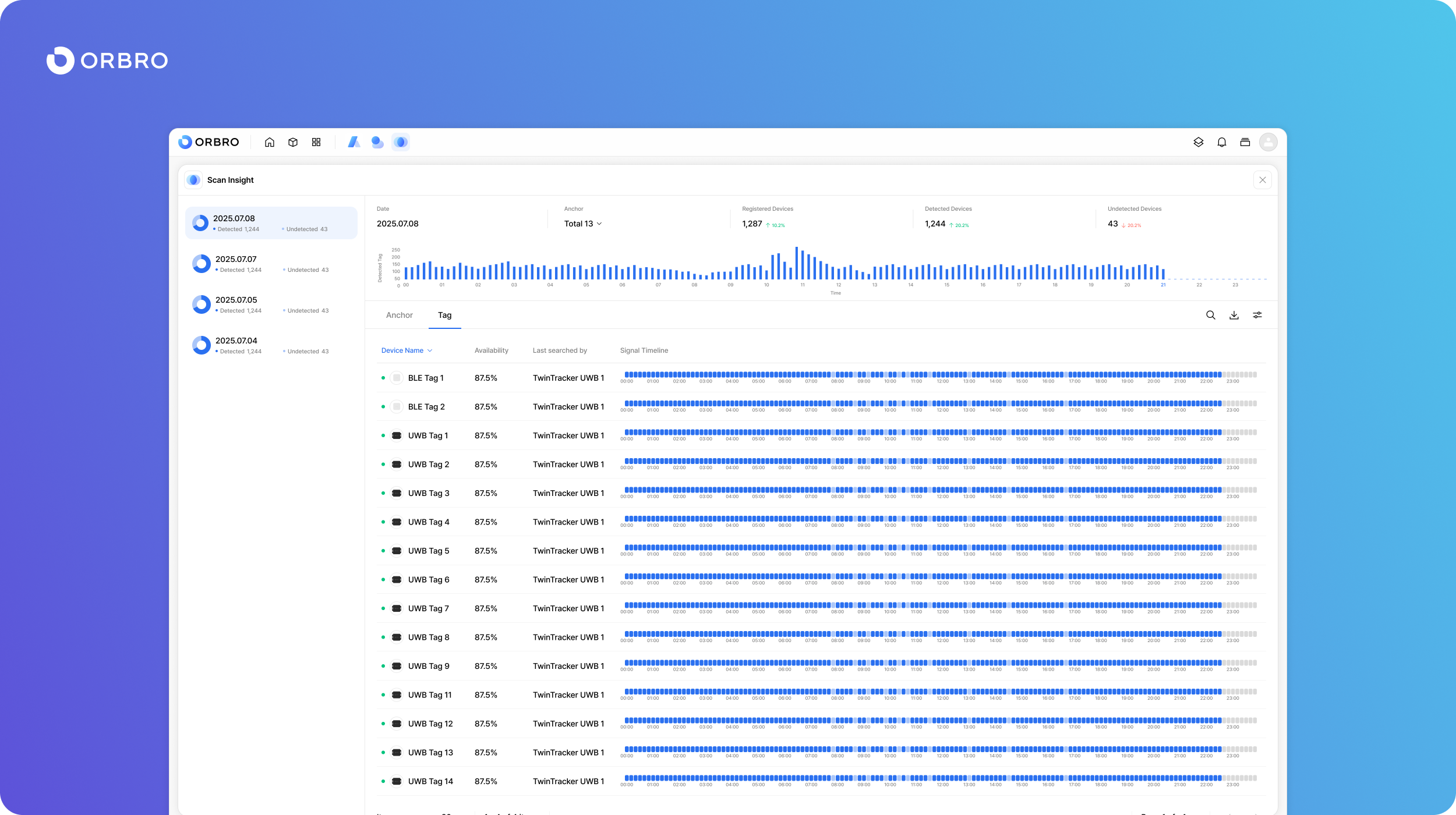Click the home icon in top navigation

pyautogui.click(x=269, y=142)
